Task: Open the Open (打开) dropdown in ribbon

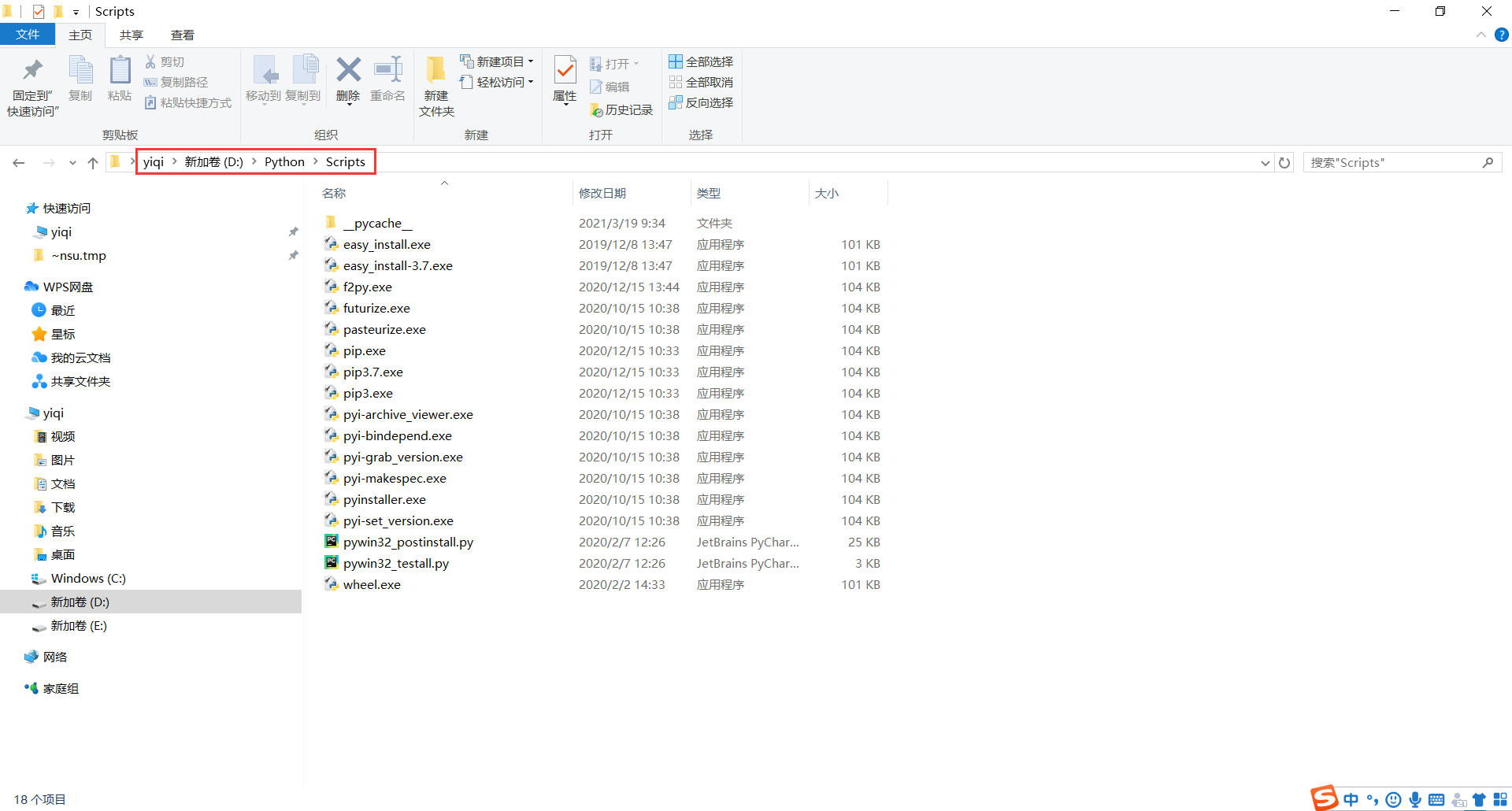Action: (615, 64)
